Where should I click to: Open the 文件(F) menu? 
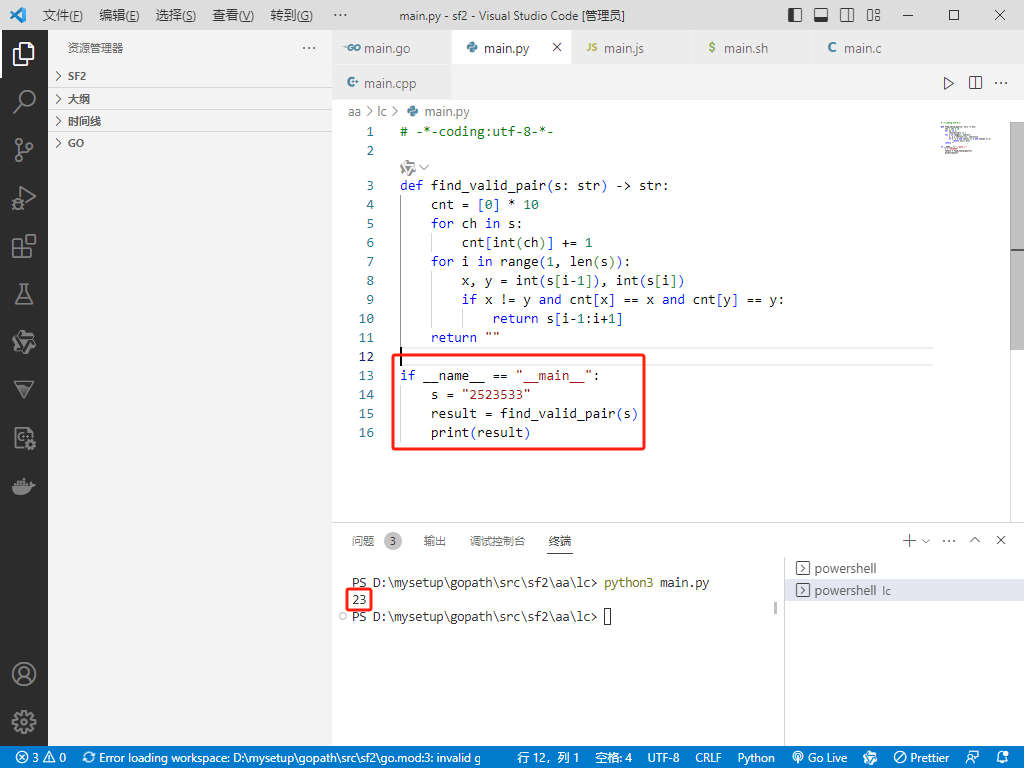tap(63, 16)
